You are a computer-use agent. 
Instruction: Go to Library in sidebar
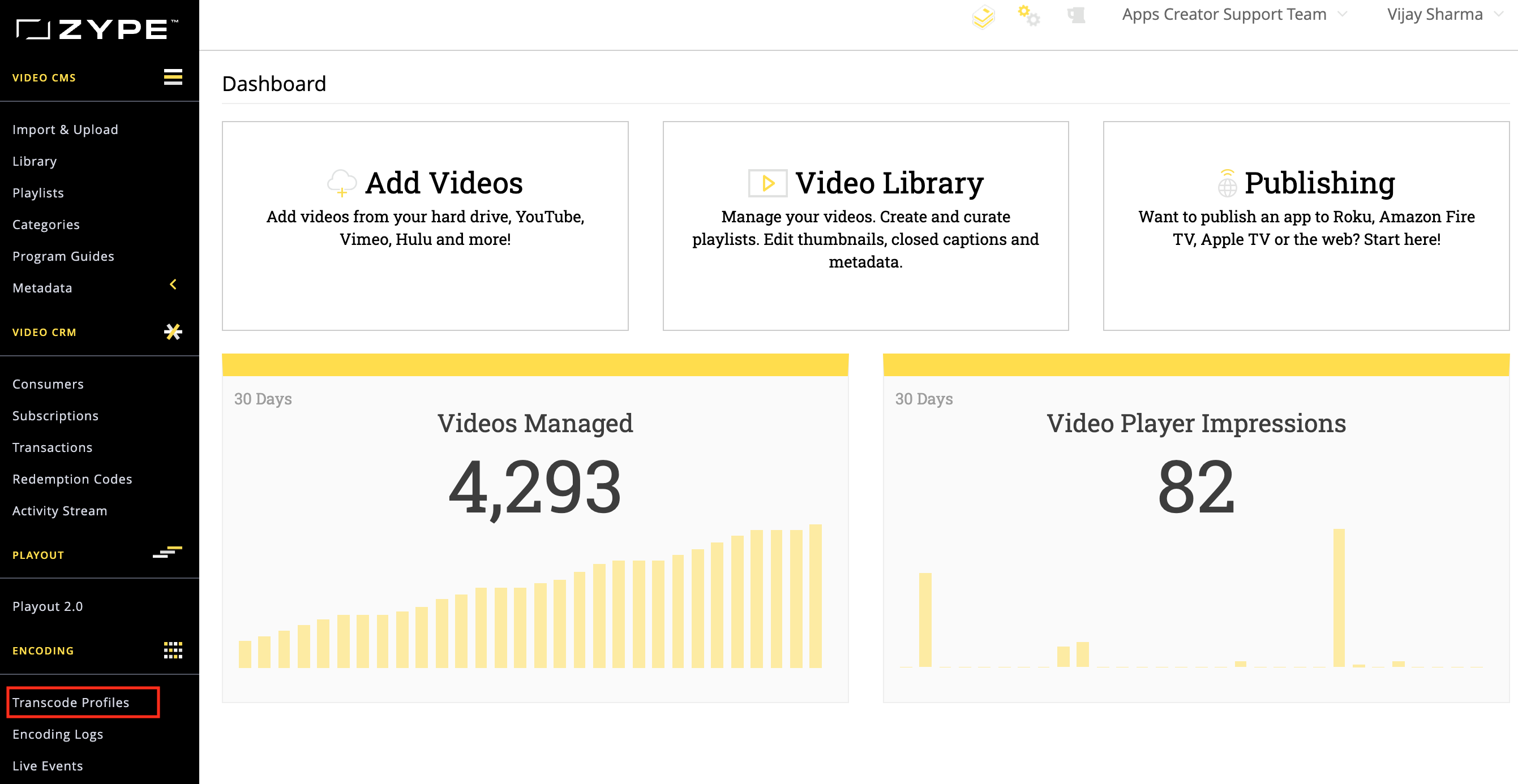35,161
